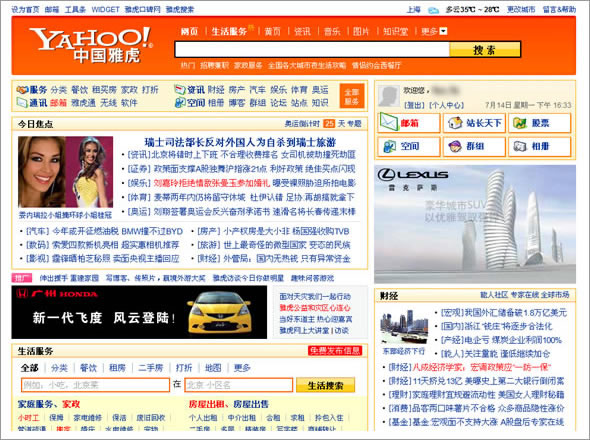590x440 pixels.
Task: Click the yellow 搜索 button
Action: [x=485, y=49]
